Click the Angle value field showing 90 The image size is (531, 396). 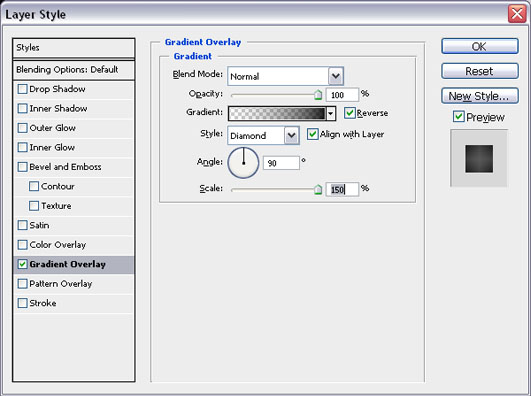click(281, 163)
